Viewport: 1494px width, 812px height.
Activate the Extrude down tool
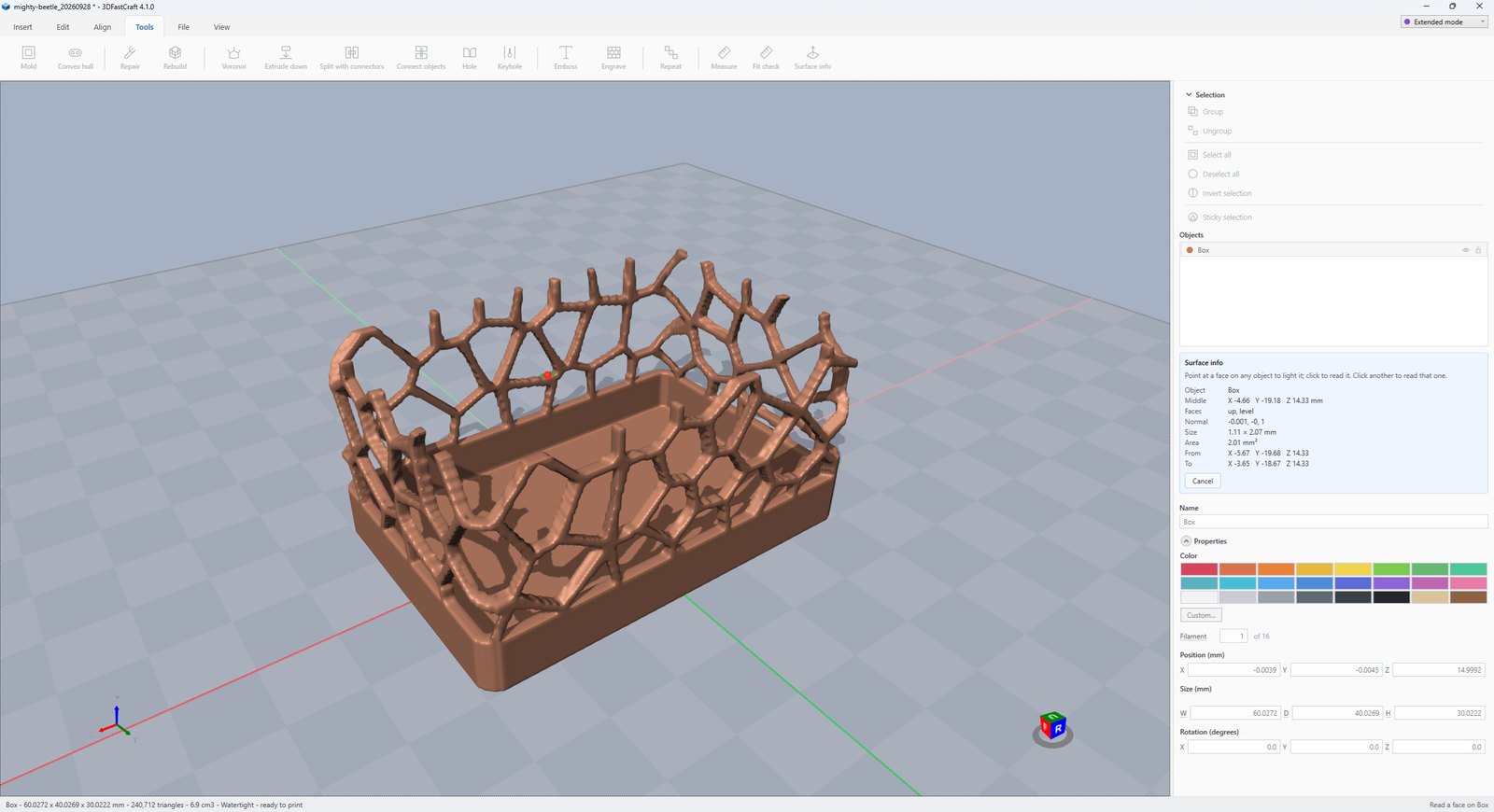click(286, 58)
